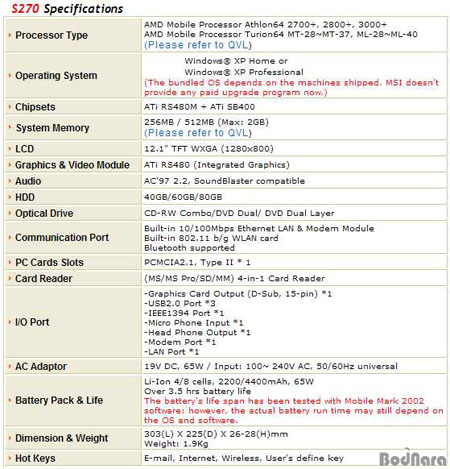
Task: Click the 'S270 Specifications' heading
Action: click(67, 8)
